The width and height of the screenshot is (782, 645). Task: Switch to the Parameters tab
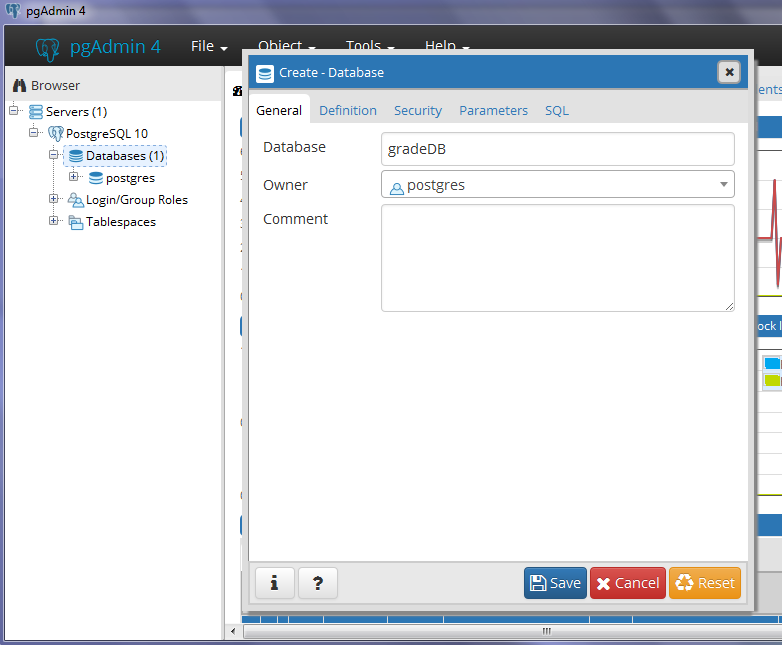493,110
